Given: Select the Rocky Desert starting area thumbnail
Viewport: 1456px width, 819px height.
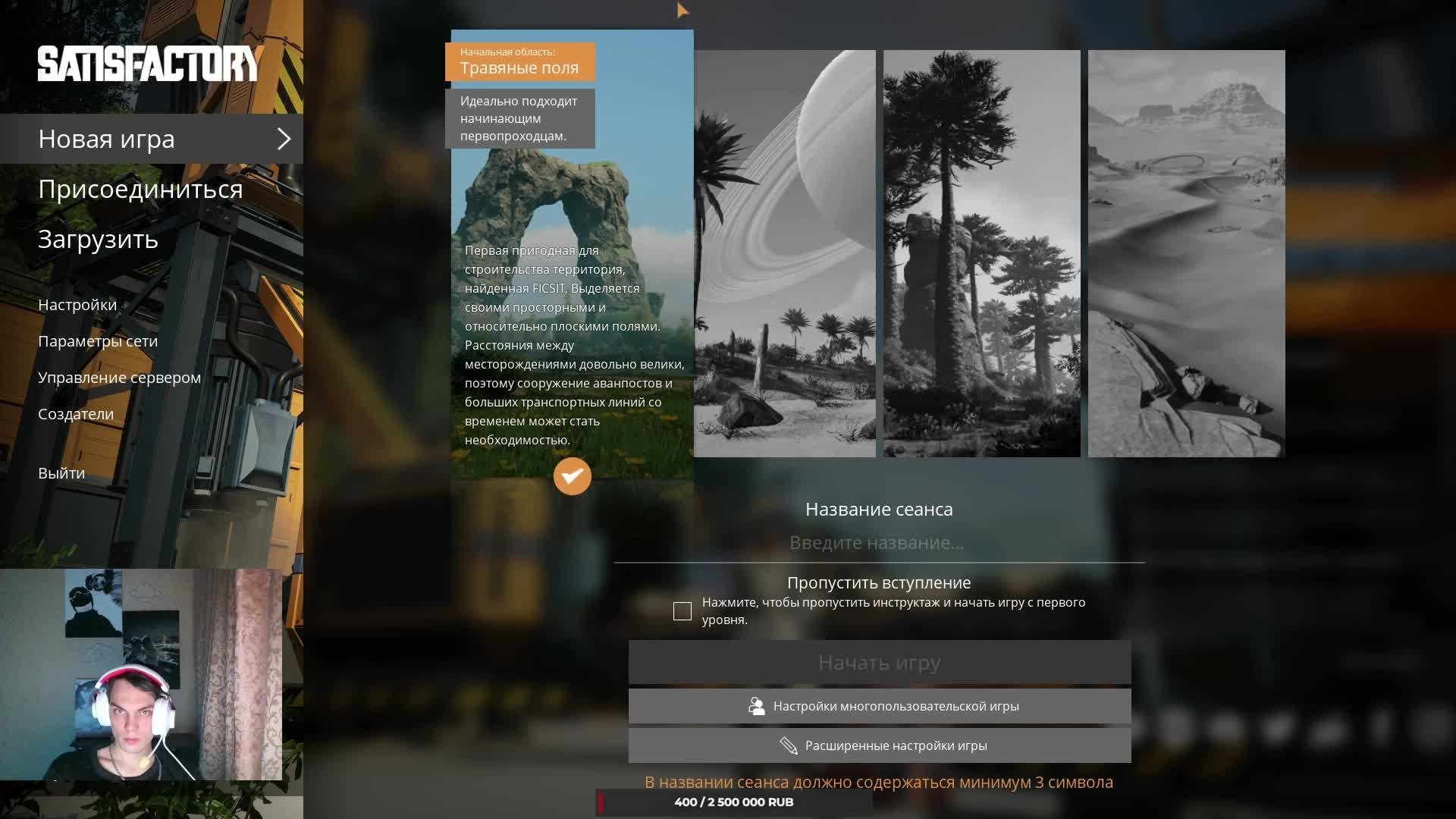Looking at the screenshot, I should click(x=784, y=253).
